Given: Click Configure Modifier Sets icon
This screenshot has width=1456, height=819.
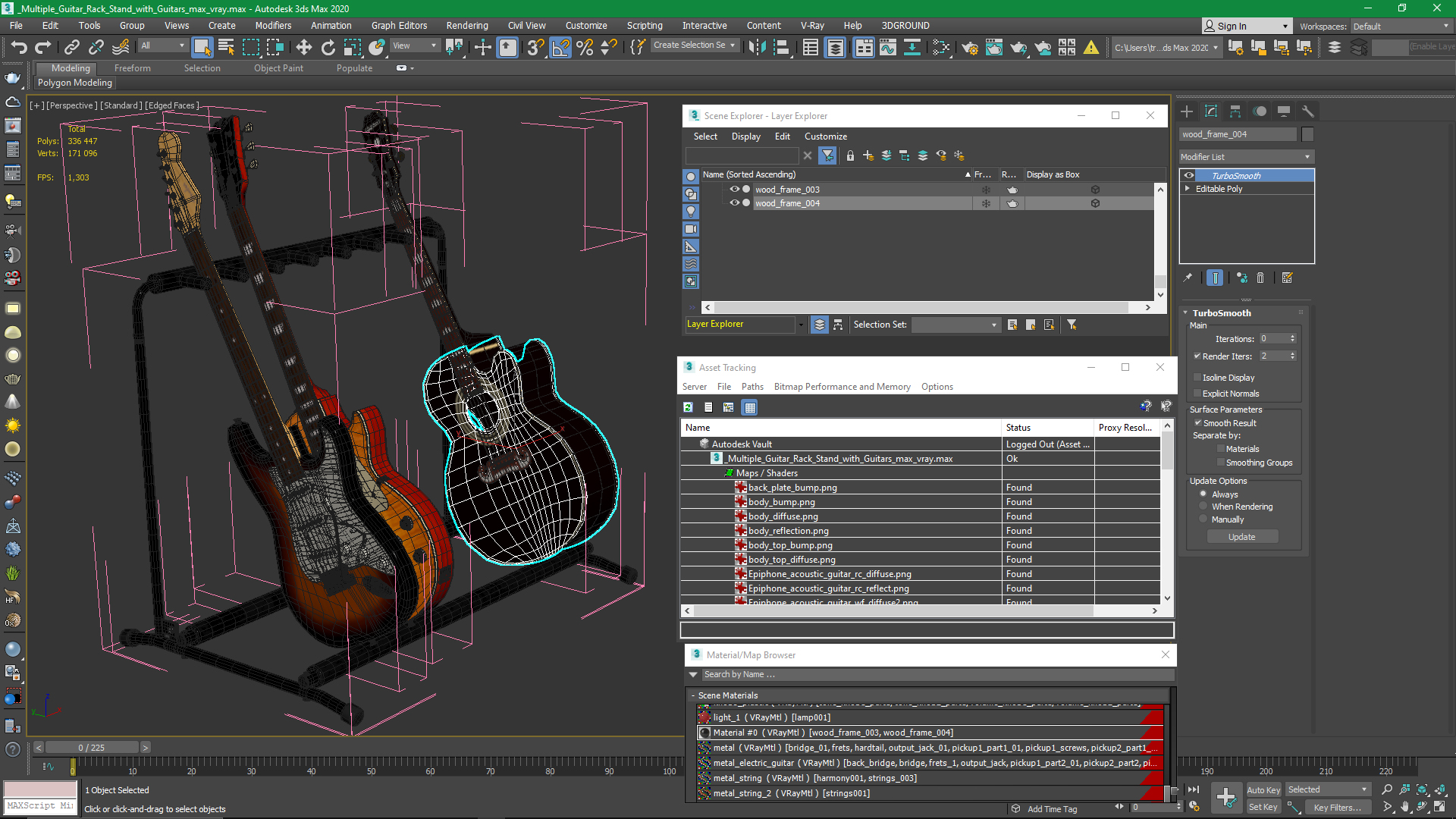Looking at the screenshot, I should (1287, 278).
